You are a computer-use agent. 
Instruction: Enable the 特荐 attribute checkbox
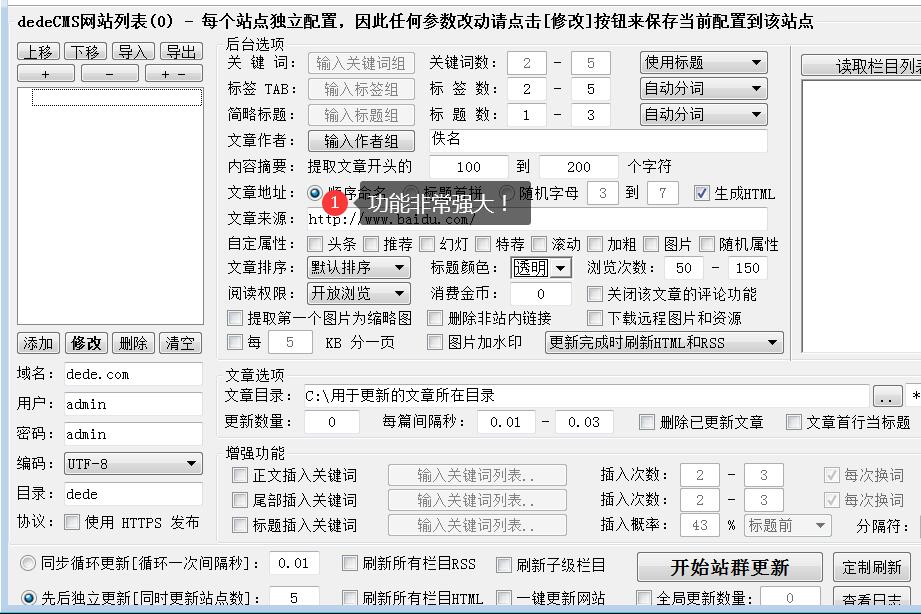(x=483, y=244)
